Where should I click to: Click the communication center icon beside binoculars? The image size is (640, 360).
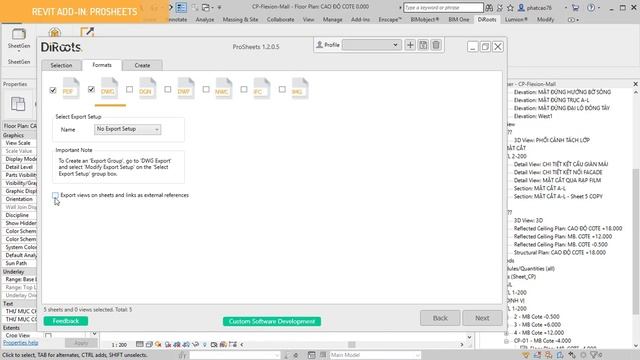tap(500, 7)
